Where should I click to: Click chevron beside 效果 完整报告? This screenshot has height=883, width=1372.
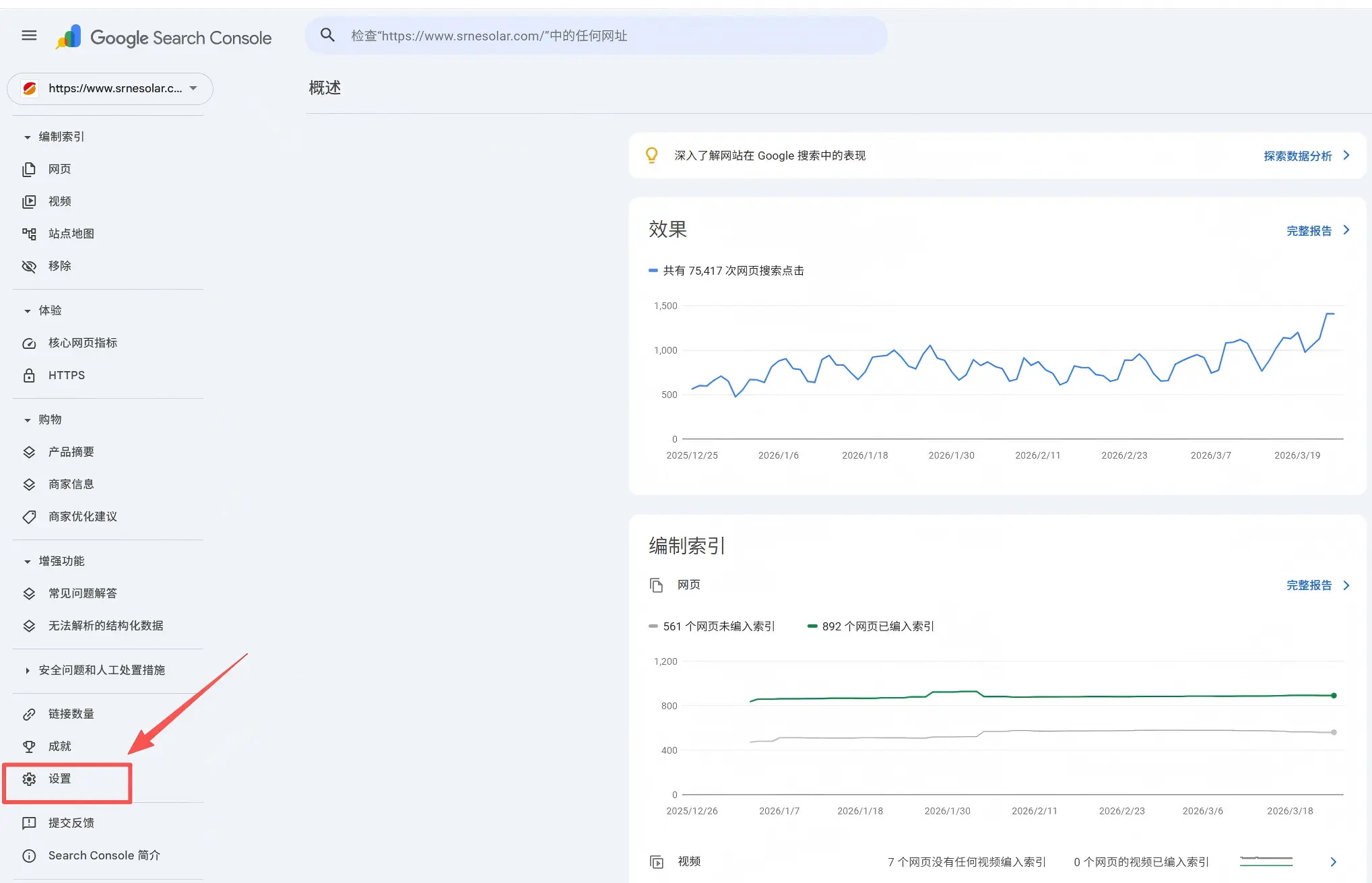click(x=1346, y=230)
